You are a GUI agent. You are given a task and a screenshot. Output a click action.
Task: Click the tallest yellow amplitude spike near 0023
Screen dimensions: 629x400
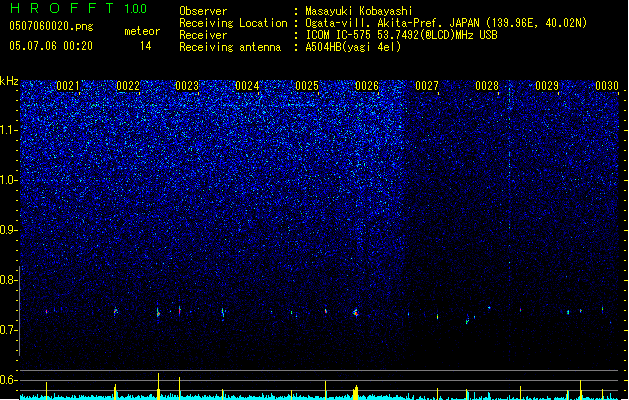pos(158,386)
